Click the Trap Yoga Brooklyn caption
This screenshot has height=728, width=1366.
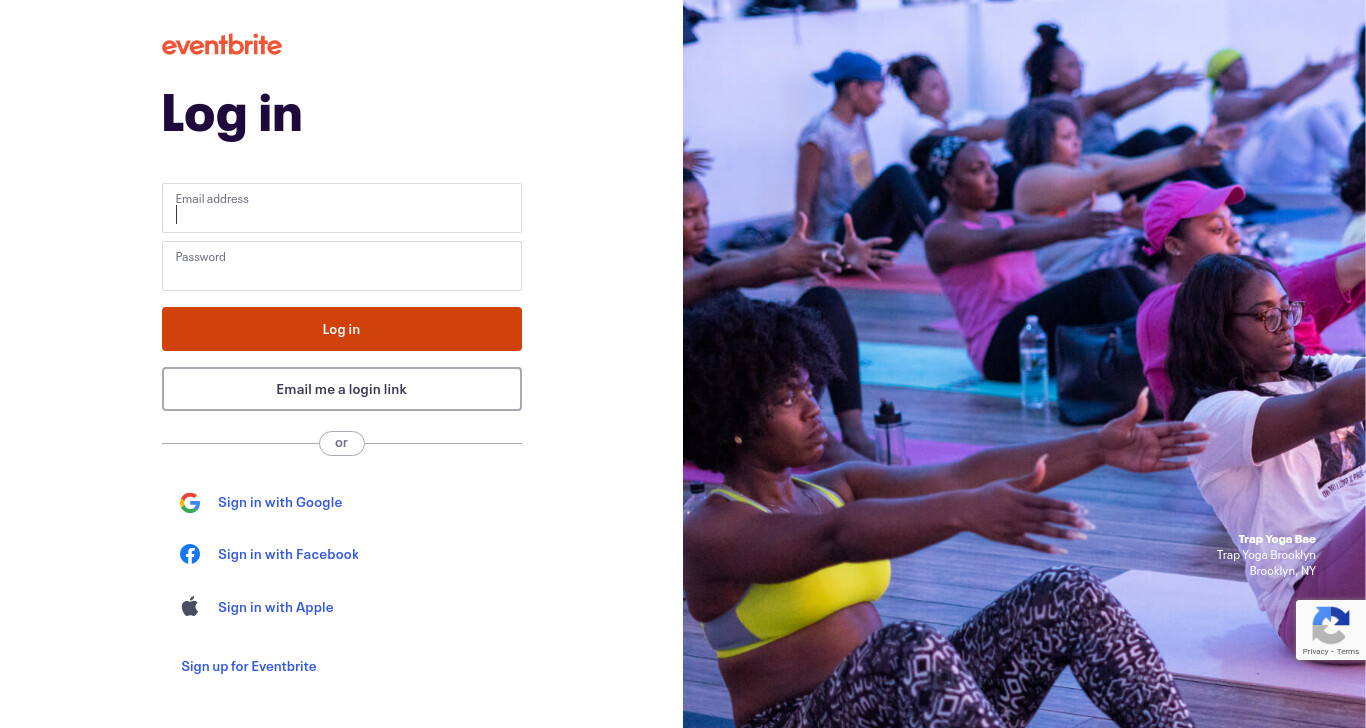[x=1266, y=555]
